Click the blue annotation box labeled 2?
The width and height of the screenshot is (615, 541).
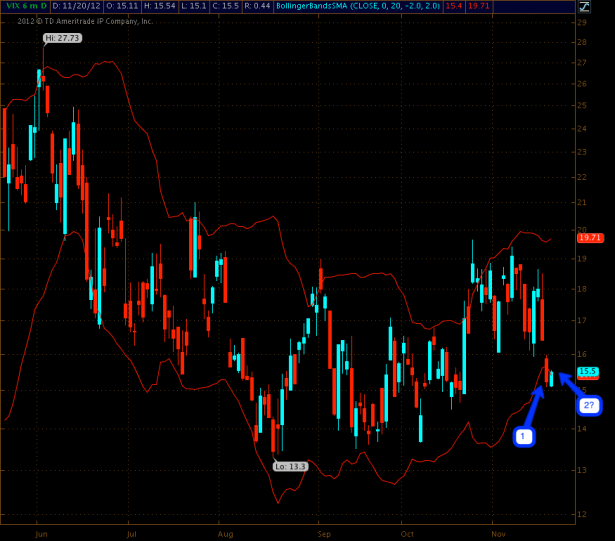click(589, 405)
